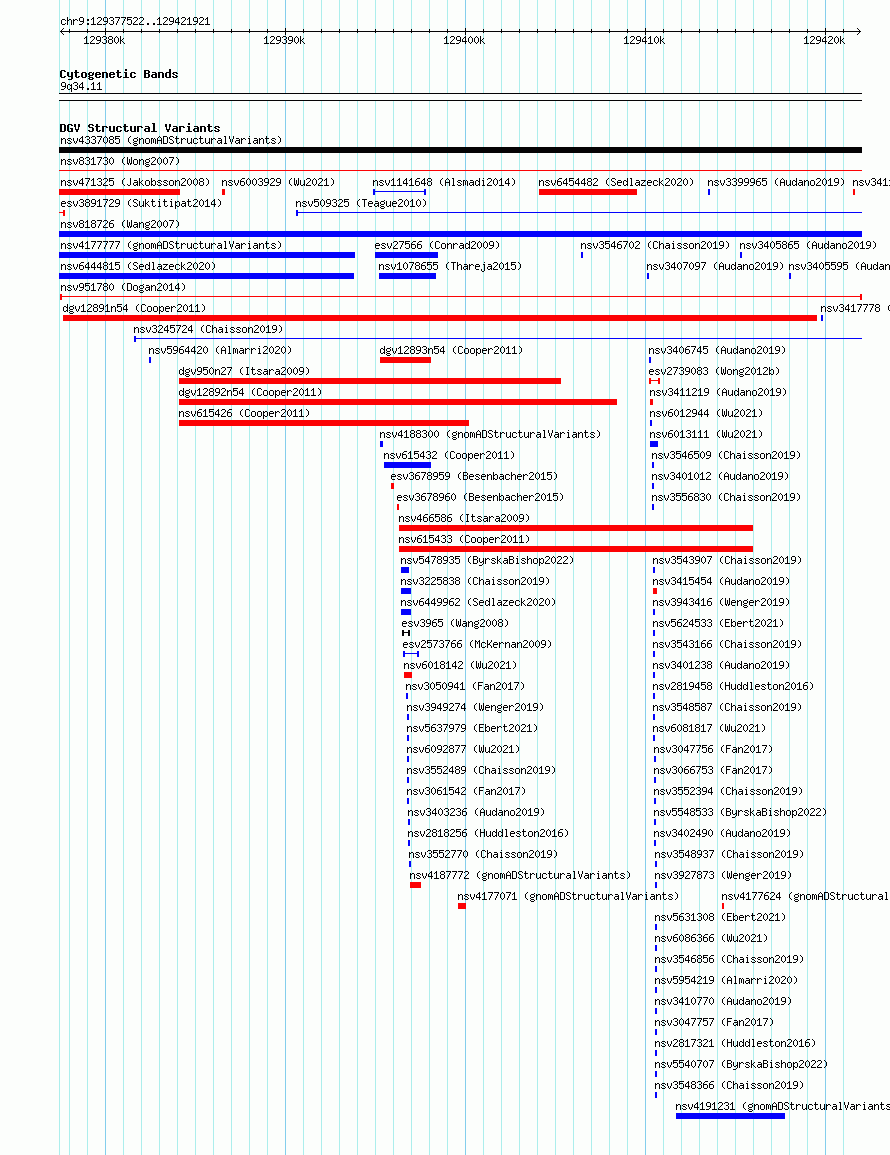This screenshot has height=1155, width=890.
Task: Open nsv2818256 (Huddleston2016) label
Action: coord(488,834)
